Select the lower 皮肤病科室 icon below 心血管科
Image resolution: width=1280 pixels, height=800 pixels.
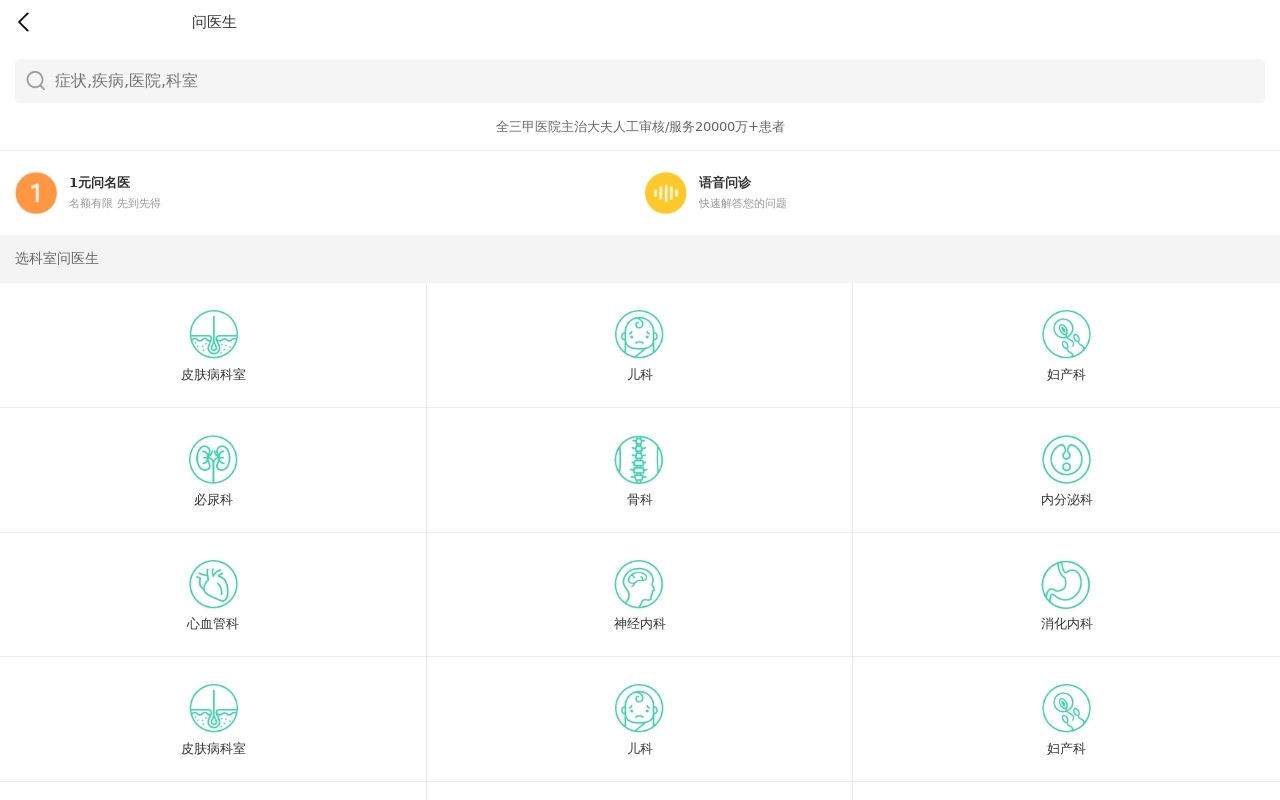click(214, 708)
